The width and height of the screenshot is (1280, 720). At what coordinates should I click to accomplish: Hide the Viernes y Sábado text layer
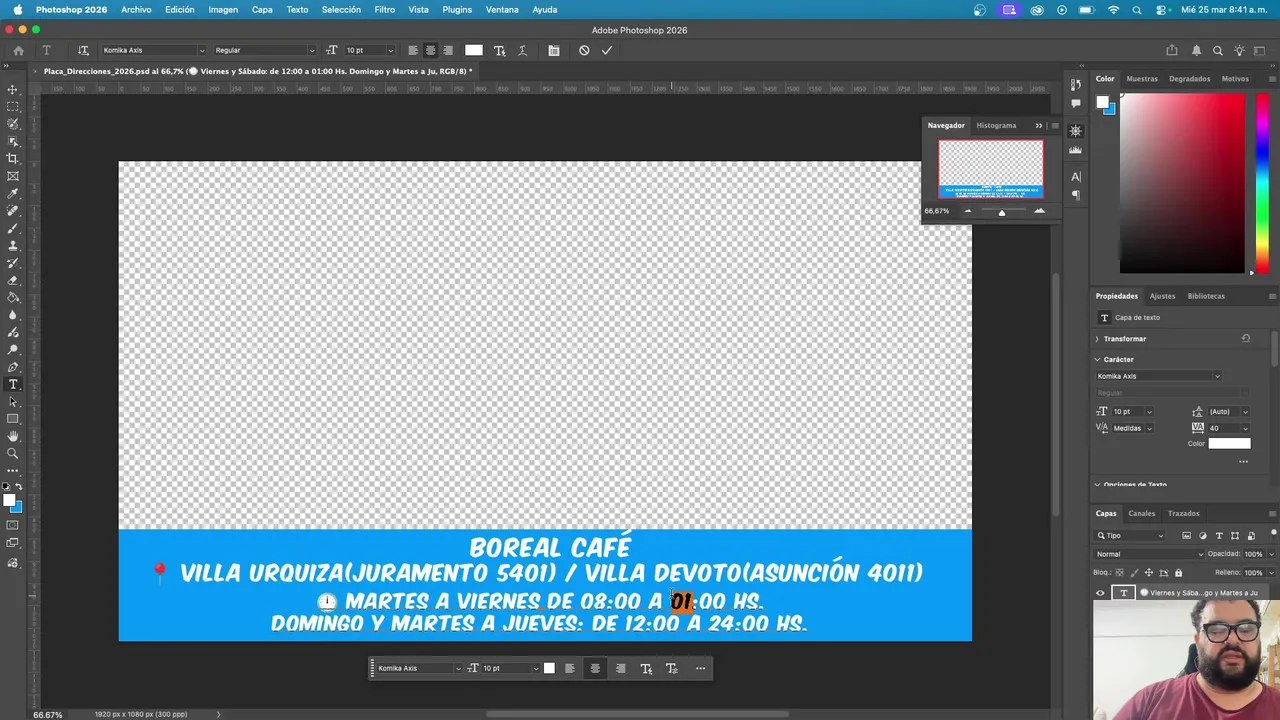[1100, 593]
